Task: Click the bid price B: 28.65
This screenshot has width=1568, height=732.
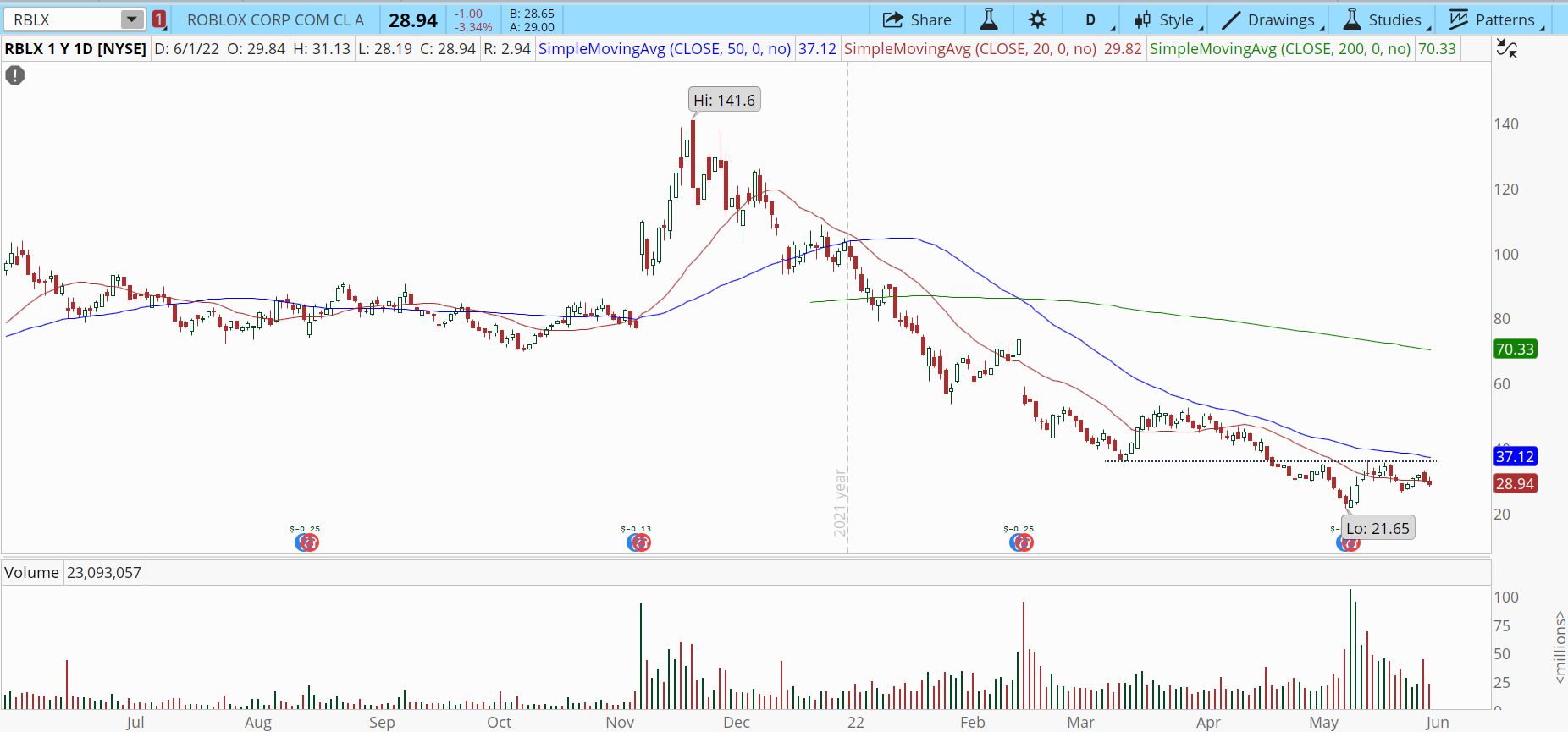Action: point(532,14)
